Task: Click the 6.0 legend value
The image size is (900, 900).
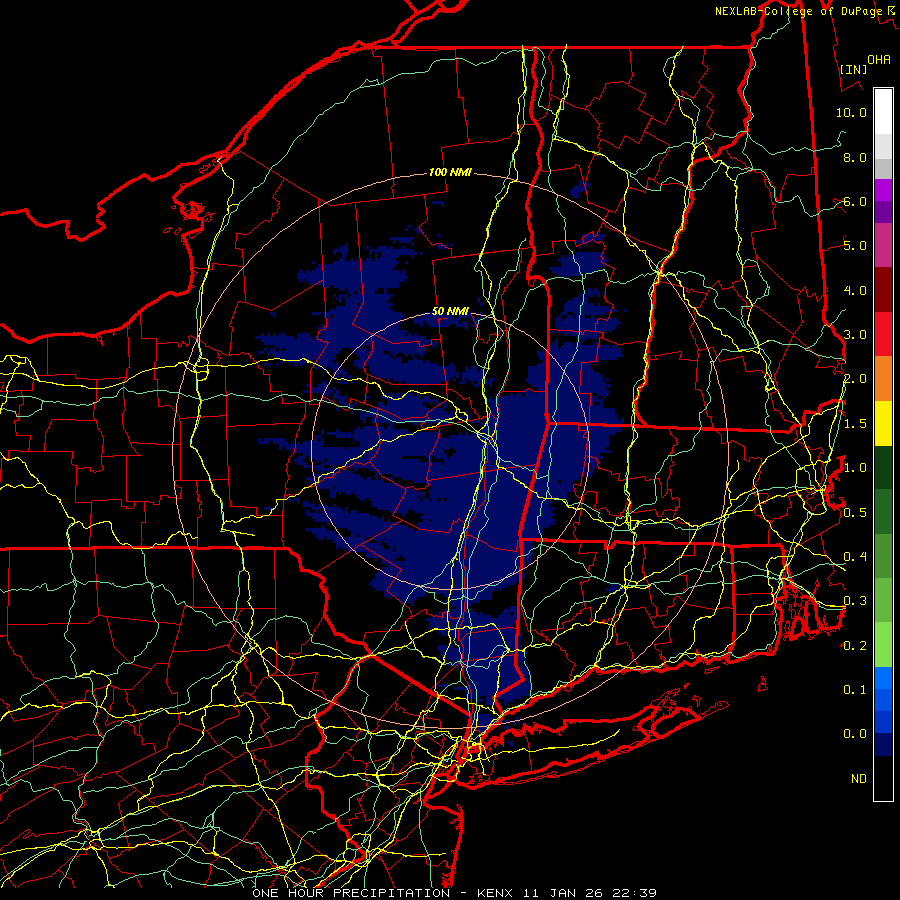Action: [x=855, y=202]
